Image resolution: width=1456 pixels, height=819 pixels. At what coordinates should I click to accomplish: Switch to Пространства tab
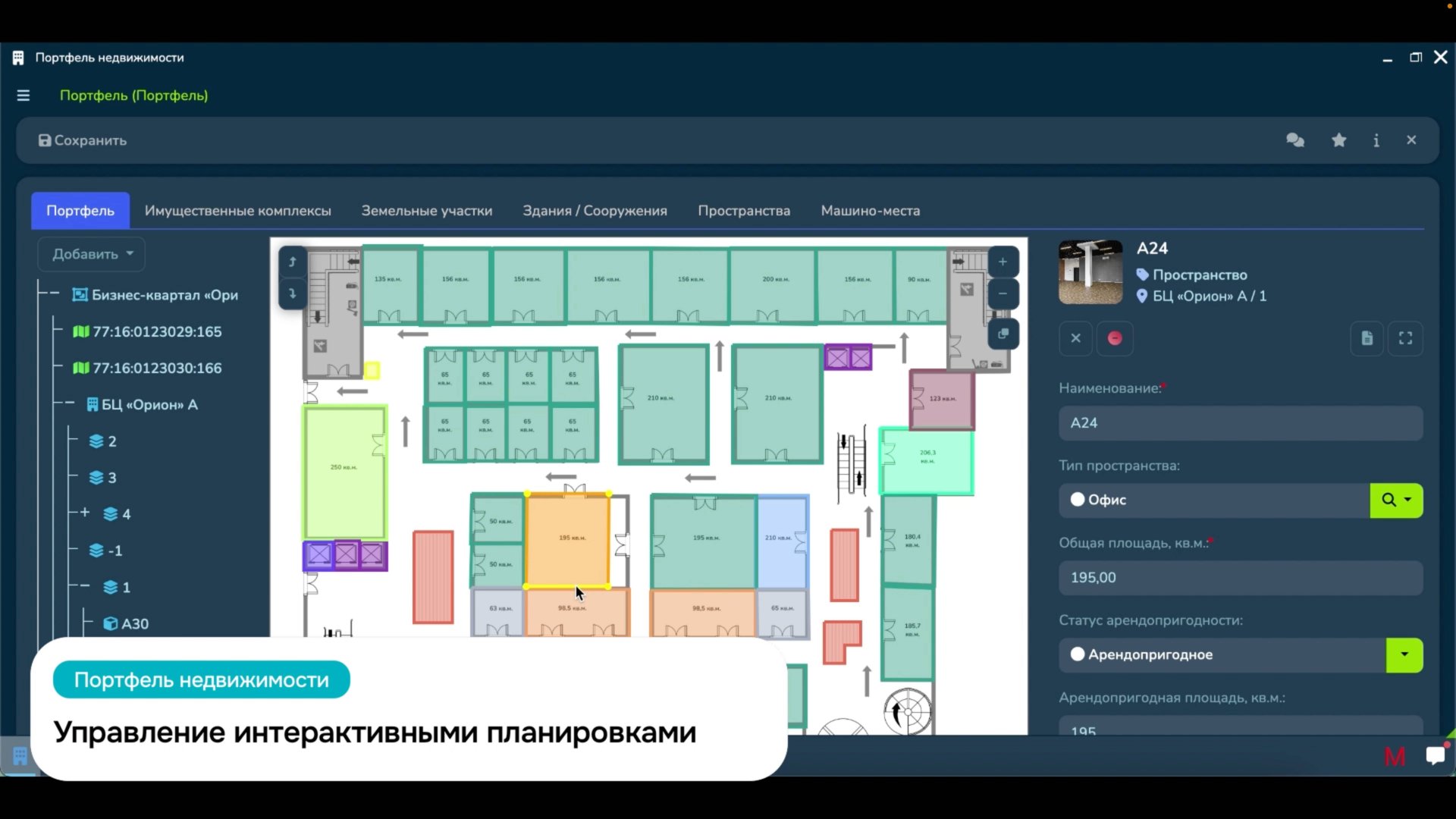(743, 211)
